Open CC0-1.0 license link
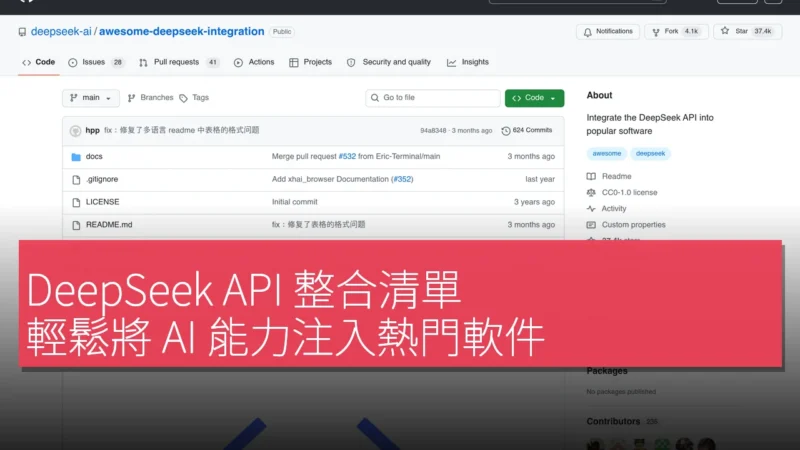 click(630, 193)
